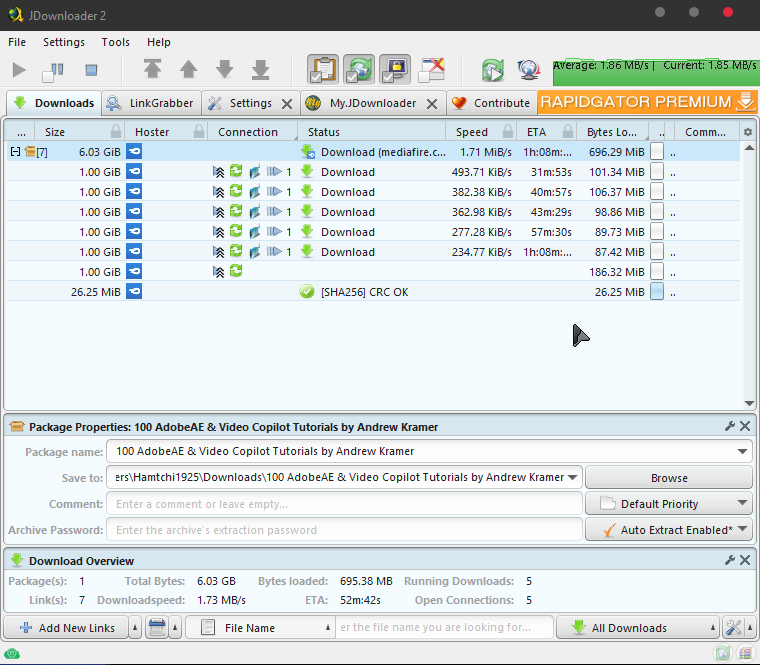760x665 pixels.
Task: Select the mediafire hoster icon of 26.25 MiB file
Action: pos(134,291)
